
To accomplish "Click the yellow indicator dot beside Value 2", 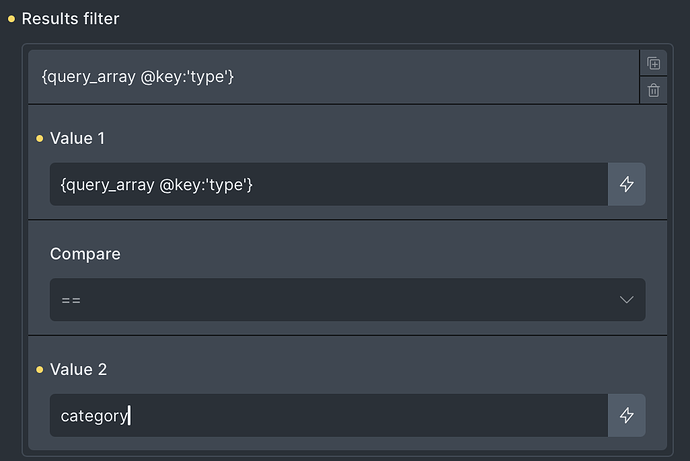I will click(x=39, y=369).
